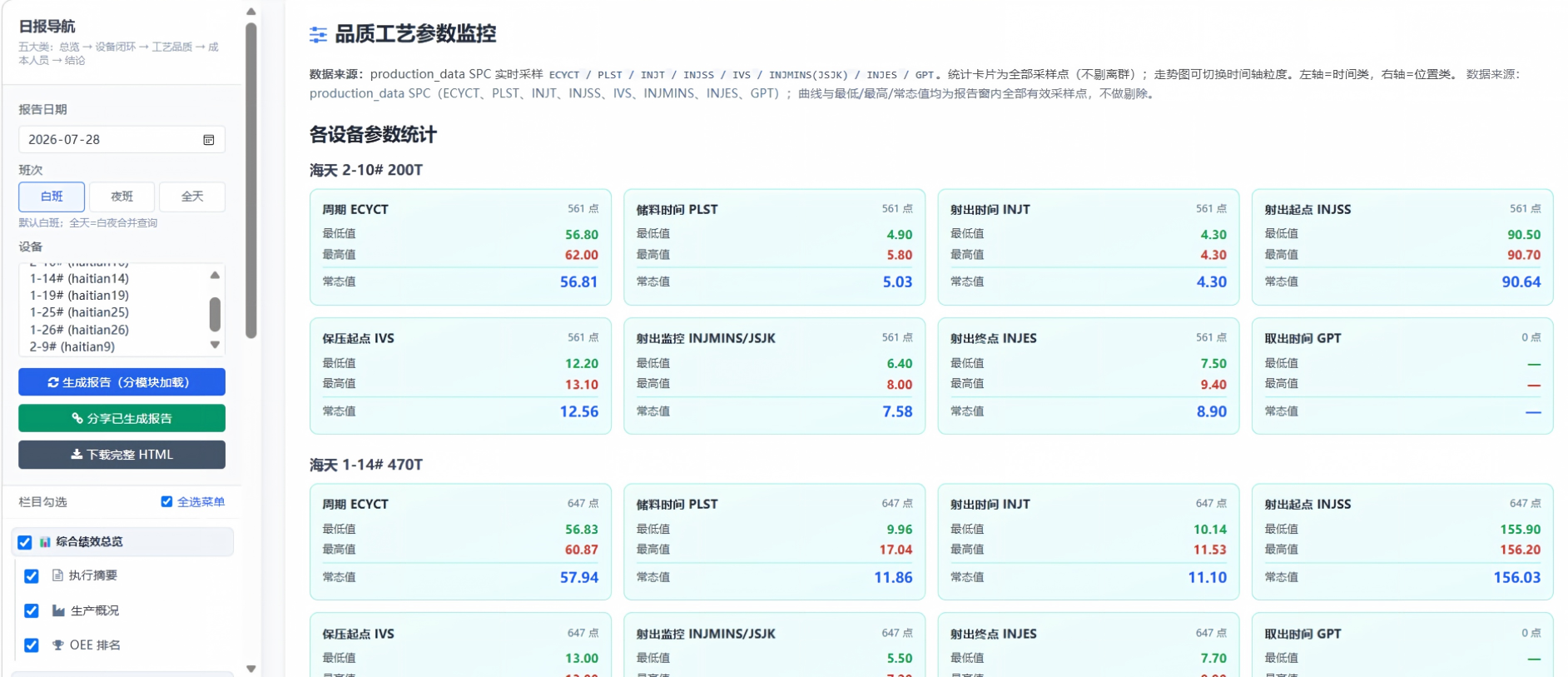Click the device list scrollbar thumb
The width and height of the screenshot is (1568, 677).
point(215,315)
